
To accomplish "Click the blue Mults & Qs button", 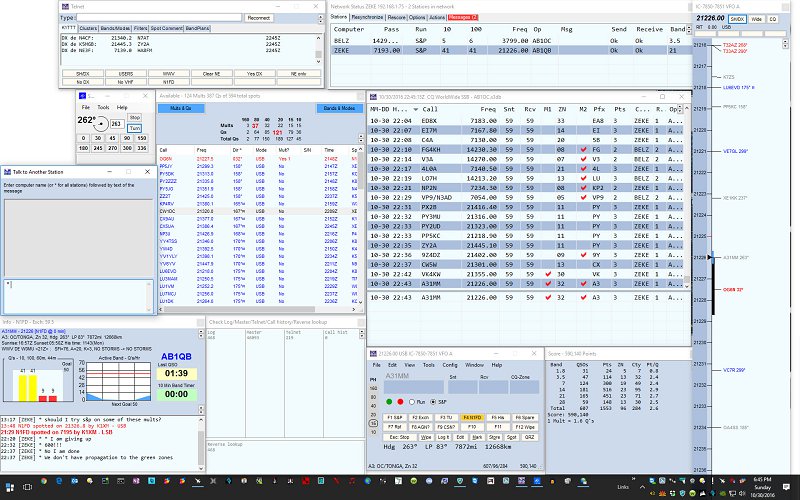I will click(x=181, y=108).
